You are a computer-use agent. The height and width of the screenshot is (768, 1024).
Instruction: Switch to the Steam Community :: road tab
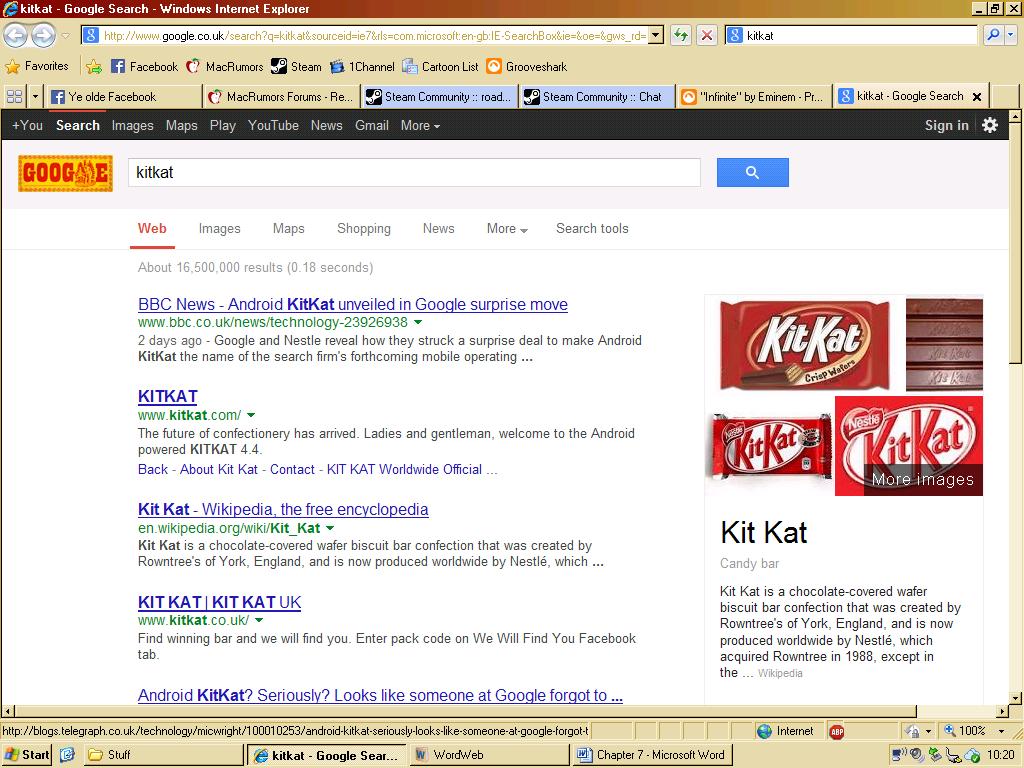440,97
